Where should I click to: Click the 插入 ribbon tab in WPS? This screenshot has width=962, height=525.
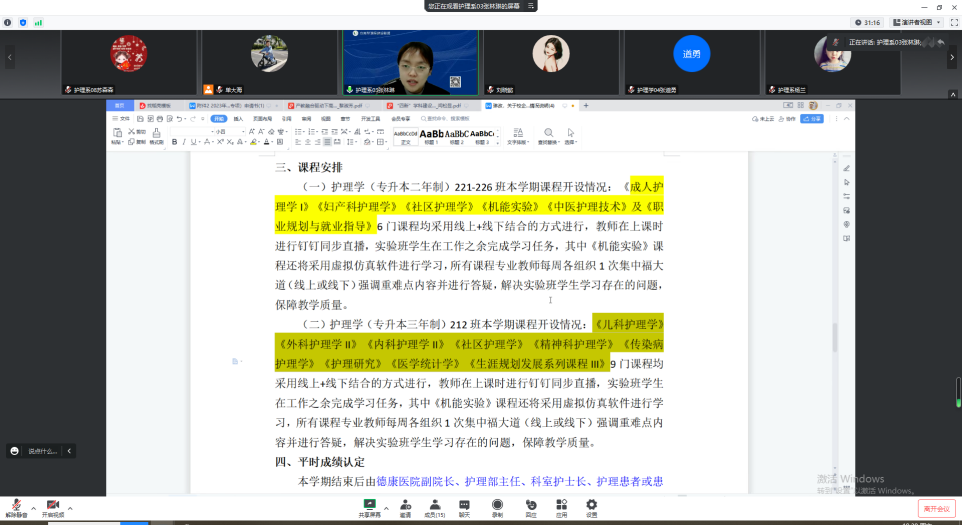[x=238, y=118]
